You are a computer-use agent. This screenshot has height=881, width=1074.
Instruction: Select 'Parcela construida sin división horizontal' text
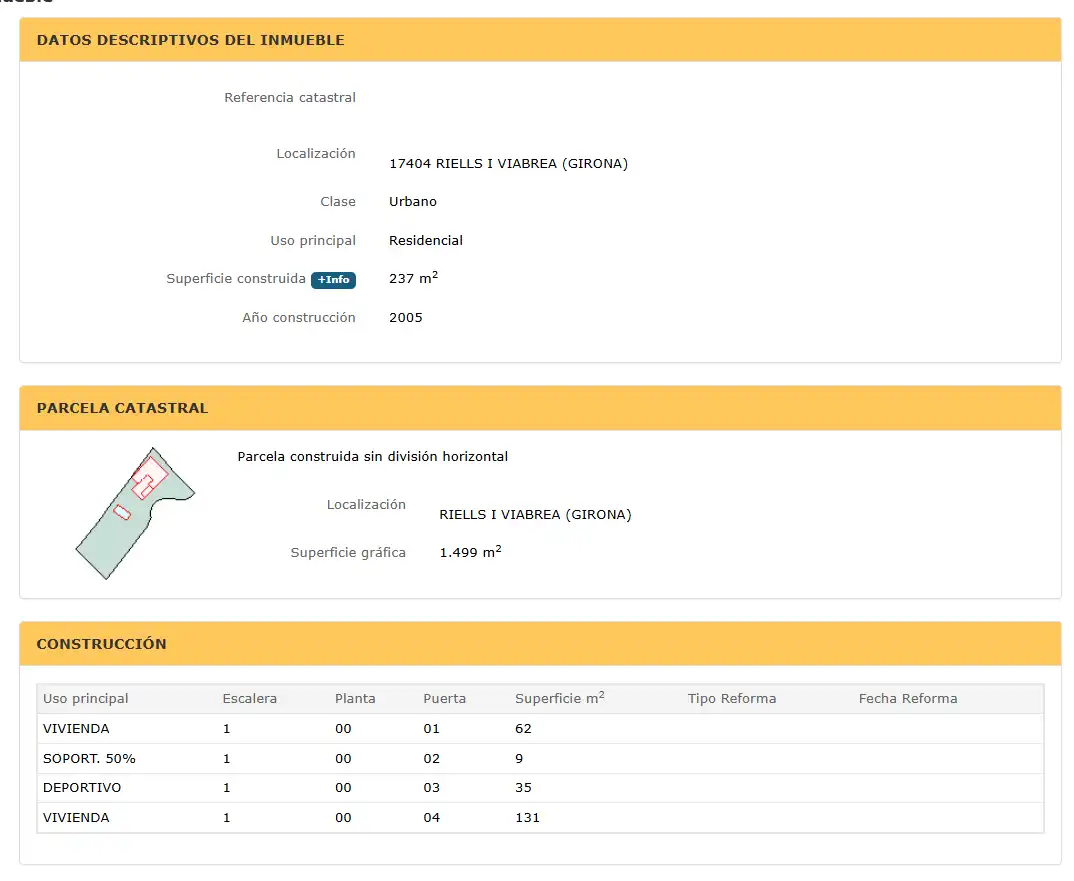click(x=373, y=457)
